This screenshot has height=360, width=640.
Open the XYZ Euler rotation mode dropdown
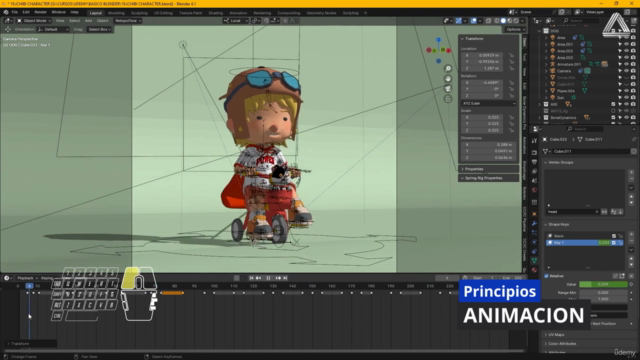[x=489, y=103]
